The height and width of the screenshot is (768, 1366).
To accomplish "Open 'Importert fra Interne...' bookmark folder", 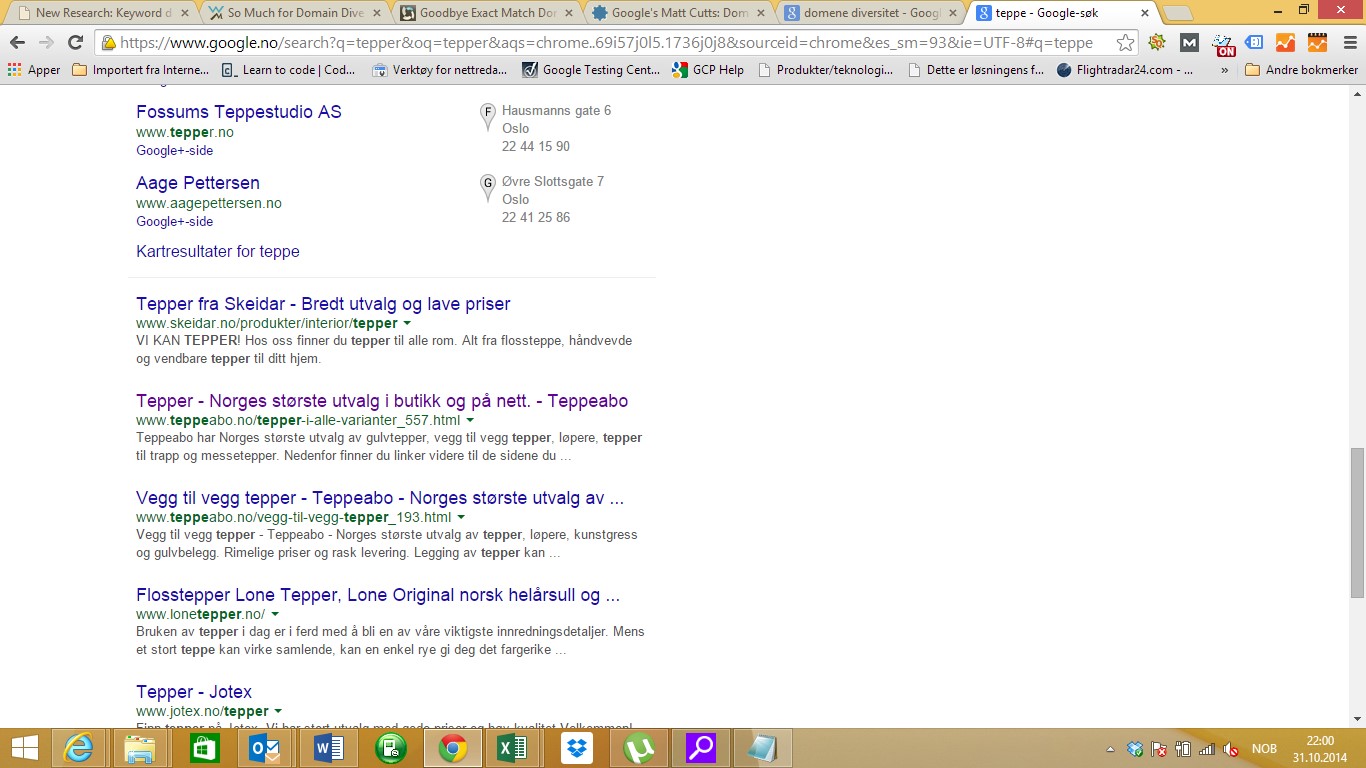I will point(141,70).
